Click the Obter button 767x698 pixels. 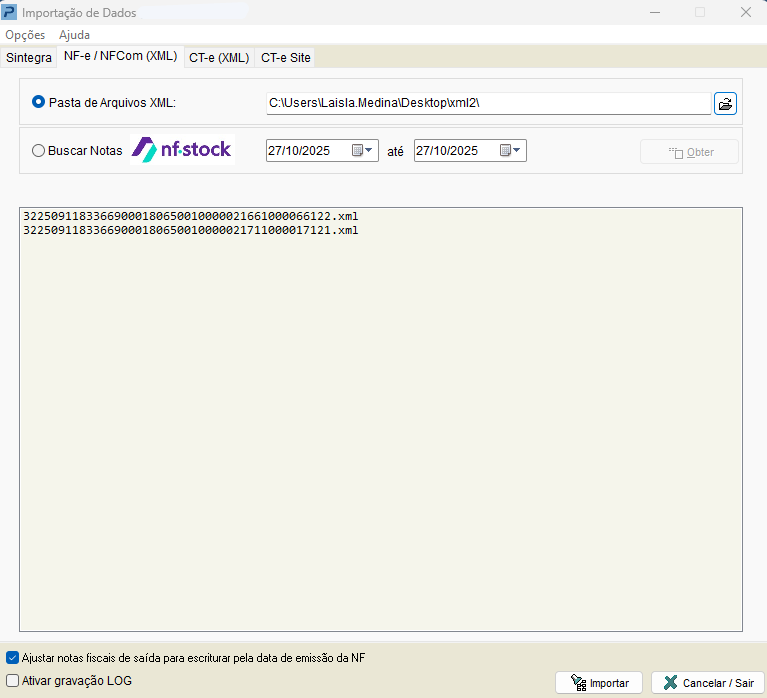(x=690, y=152)
